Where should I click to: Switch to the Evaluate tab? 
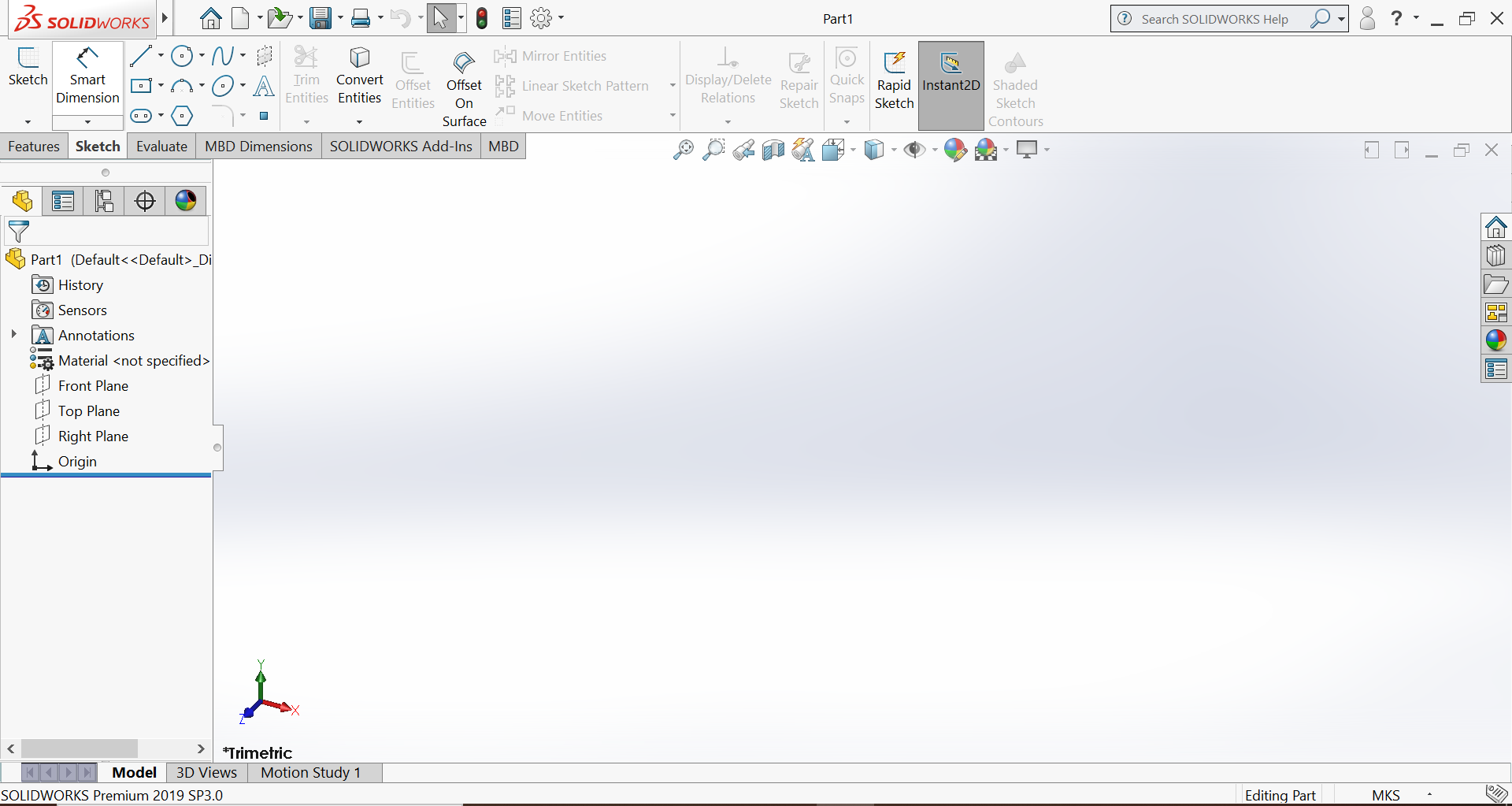tap(161, 146)
